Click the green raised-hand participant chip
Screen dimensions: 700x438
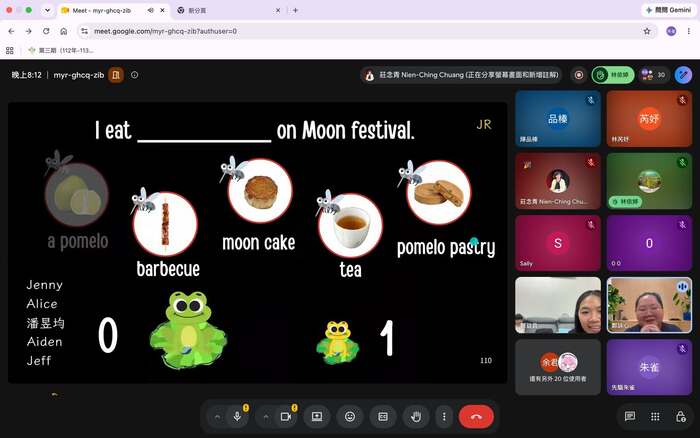[613, 75]
